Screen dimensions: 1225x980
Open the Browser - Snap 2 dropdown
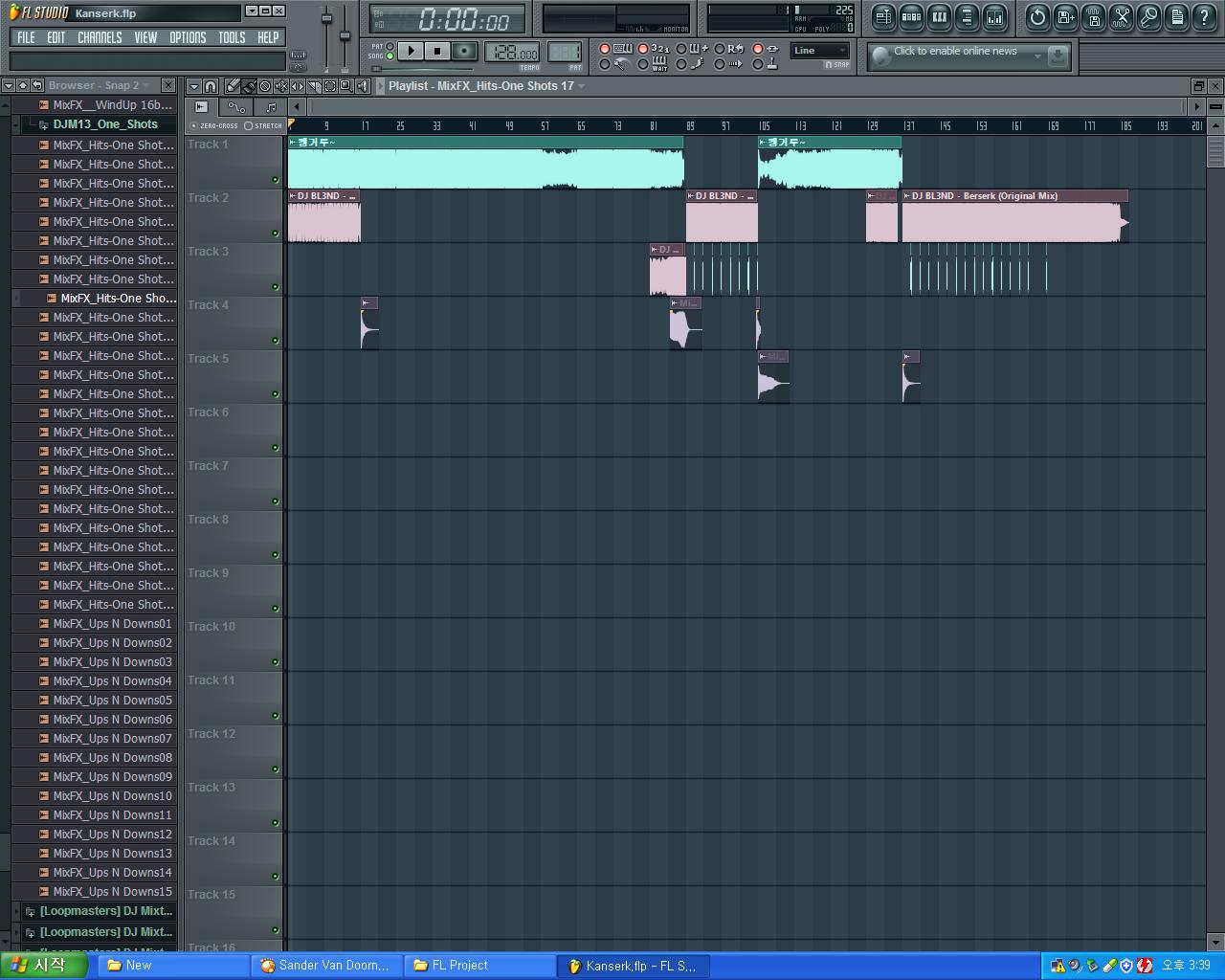(x=148, y=85)
